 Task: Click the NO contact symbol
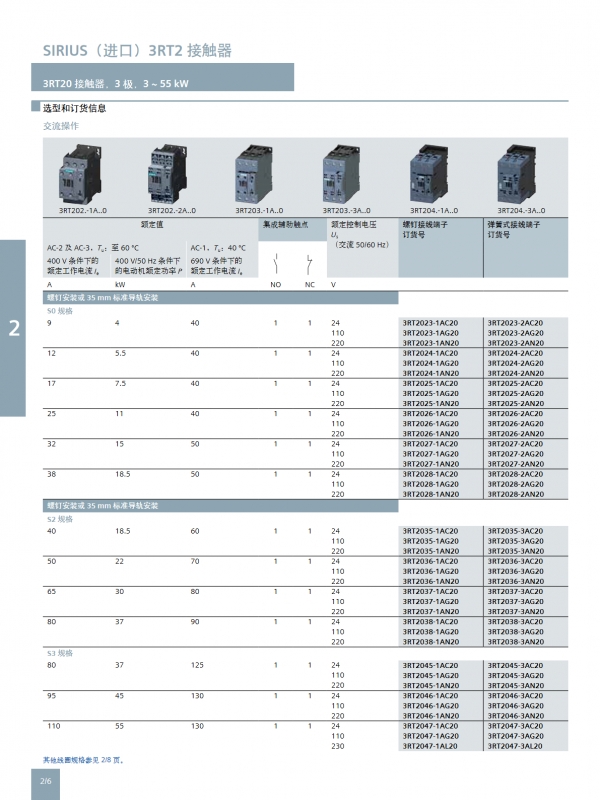click(276, 264)
